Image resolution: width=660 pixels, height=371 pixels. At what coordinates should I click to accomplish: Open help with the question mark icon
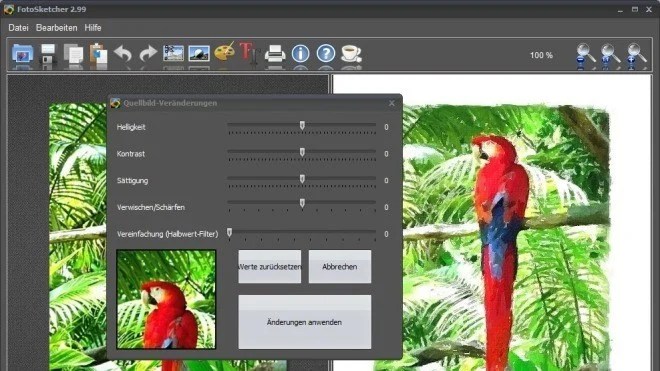point(326,54)
